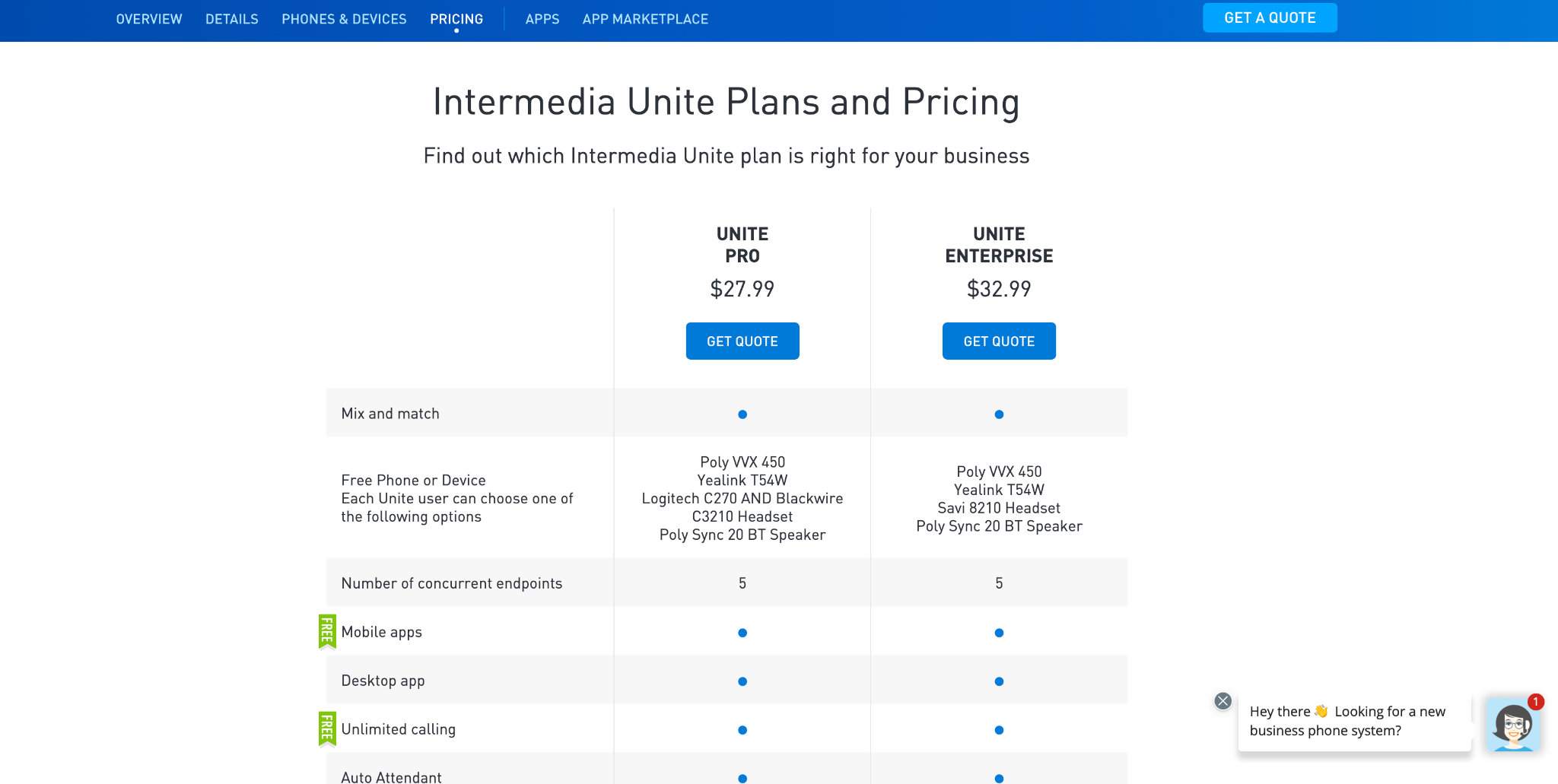Click the Desktop app dot under Unite Enterprise

pyautogui.click(x=999, y=681)
